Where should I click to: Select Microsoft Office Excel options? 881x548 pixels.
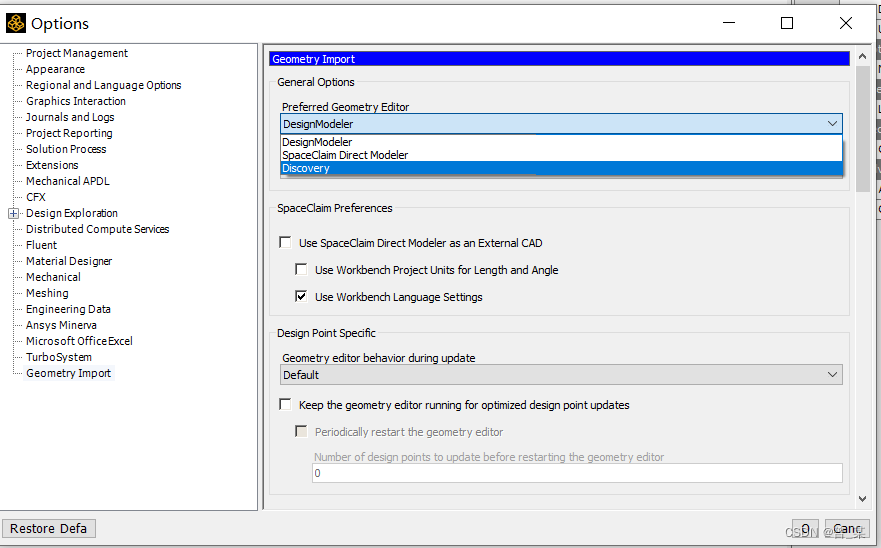(79, 341)
